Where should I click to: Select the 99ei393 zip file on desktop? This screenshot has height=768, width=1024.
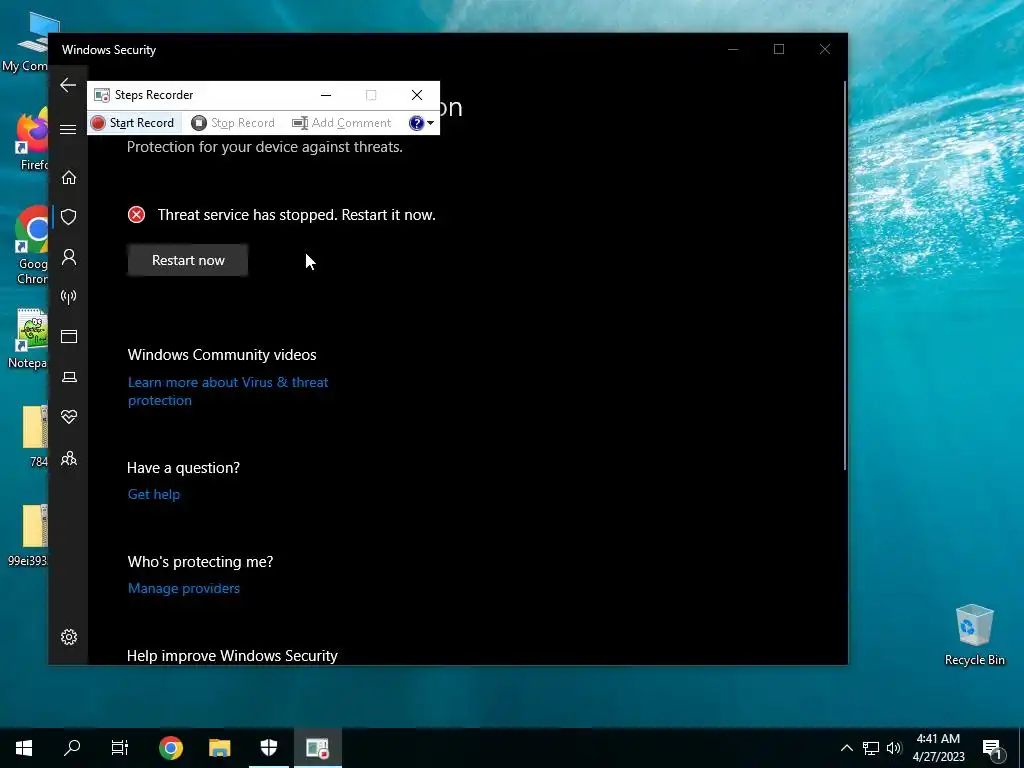click(x=27, y=536)
